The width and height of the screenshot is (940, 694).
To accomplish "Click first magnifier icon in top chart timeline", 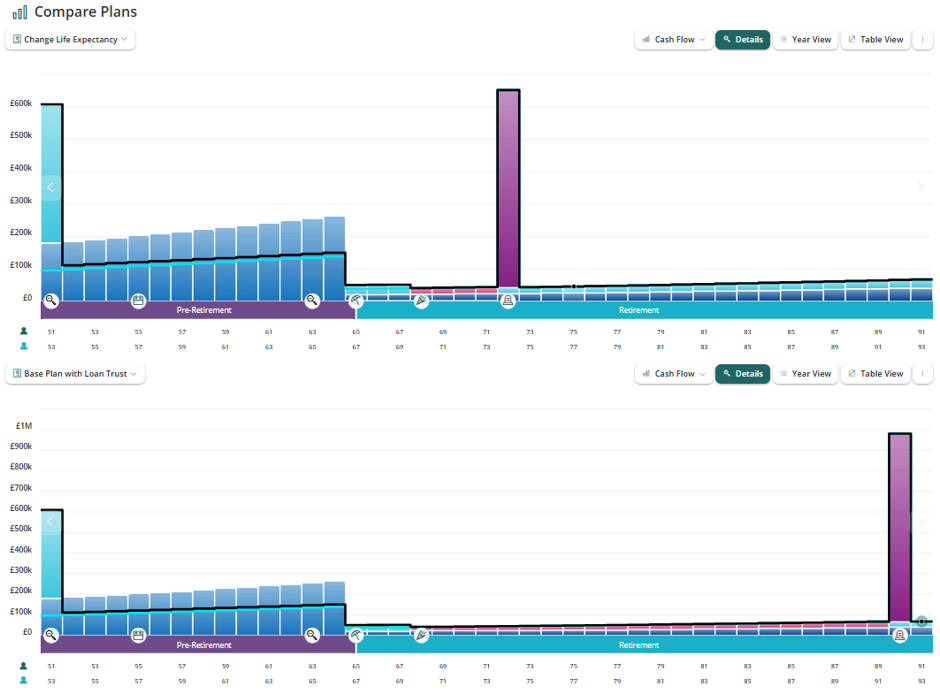I will click(52, 300).
